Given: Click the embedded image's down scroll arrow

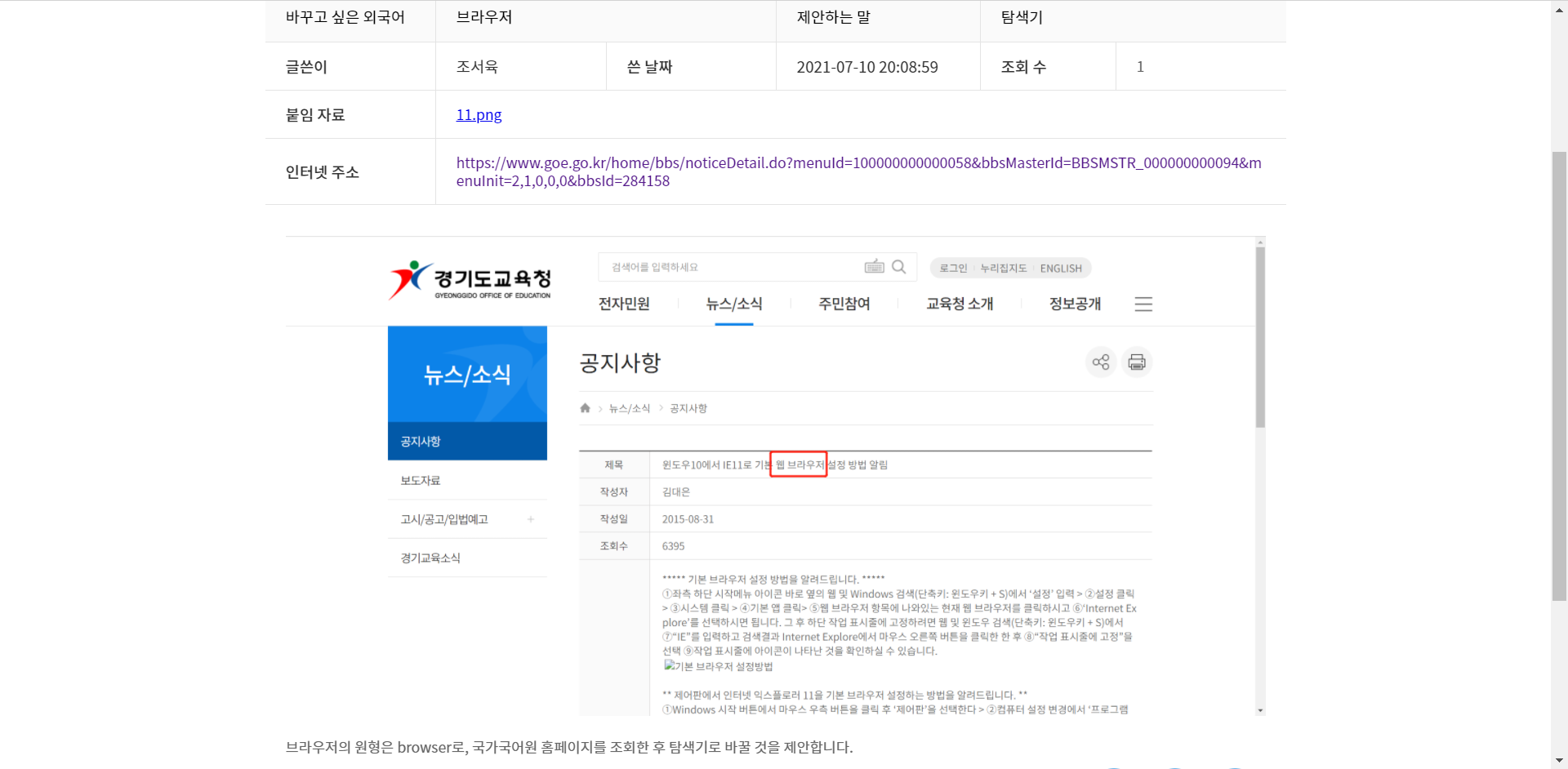Looking at the screenshot, I should (1260, 710).
